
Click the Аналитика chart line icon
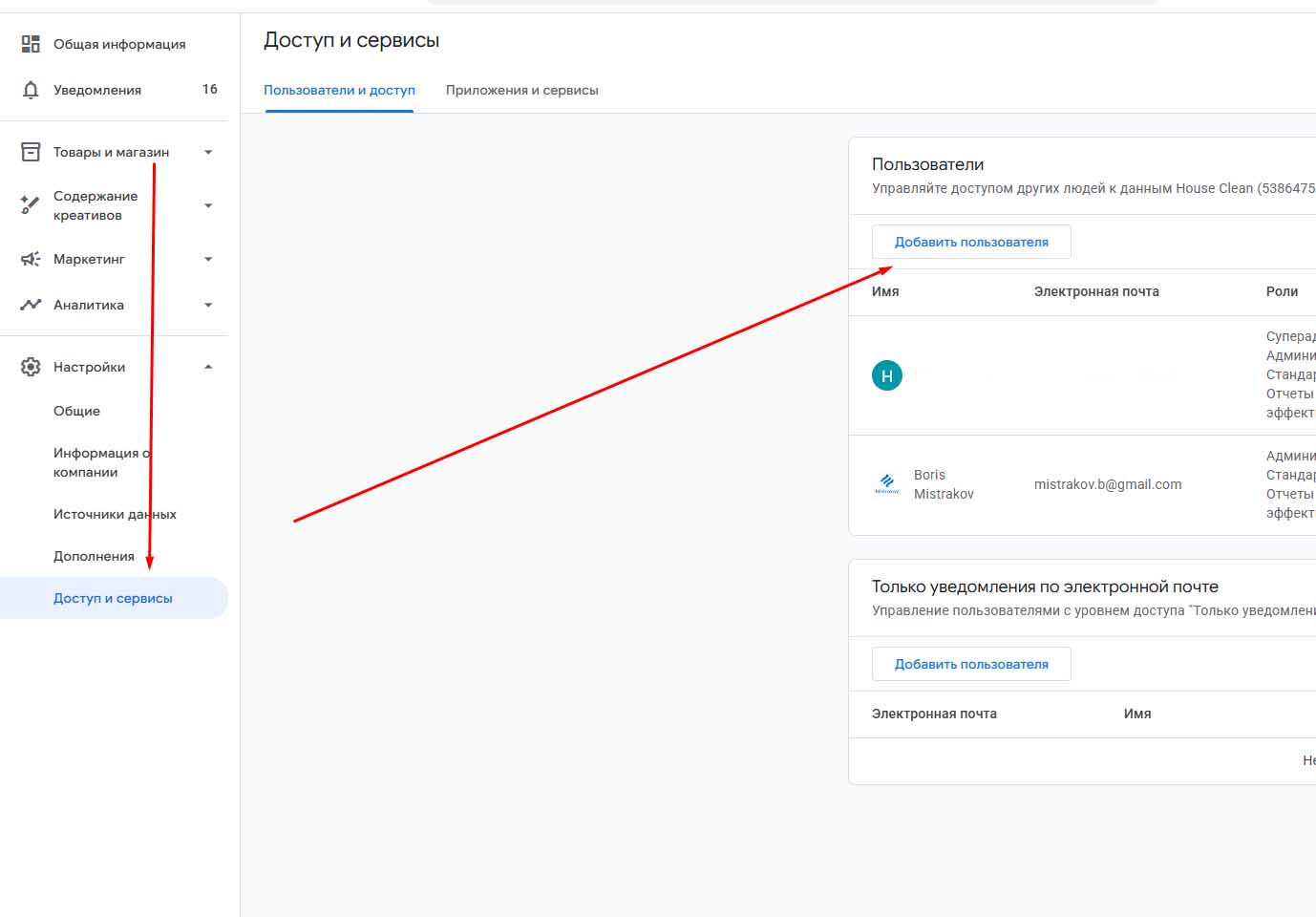[31, 305]
